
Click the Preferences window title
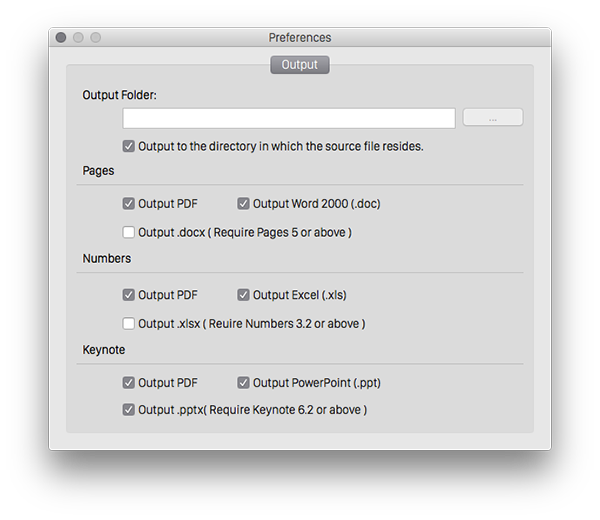pyautogui.click(x=300, y=37)
